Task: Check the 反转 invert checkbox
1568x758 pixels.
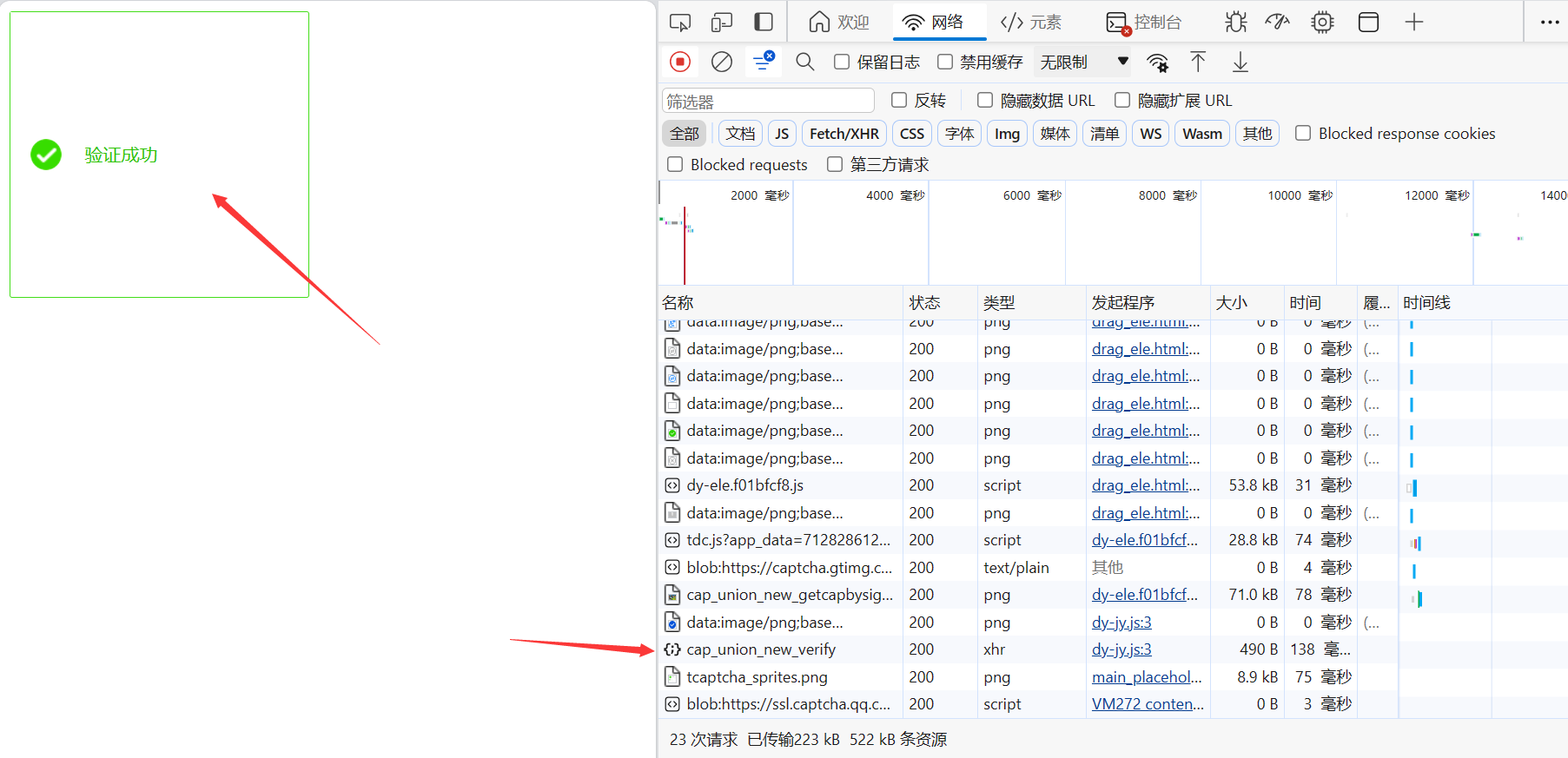Action: [x=899, y=100]
